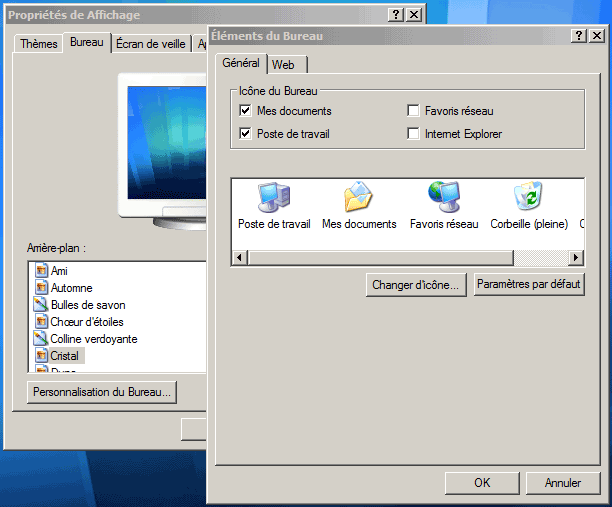Click the Changer d'icône... button
612x507 pixels.
coord(416,285)
